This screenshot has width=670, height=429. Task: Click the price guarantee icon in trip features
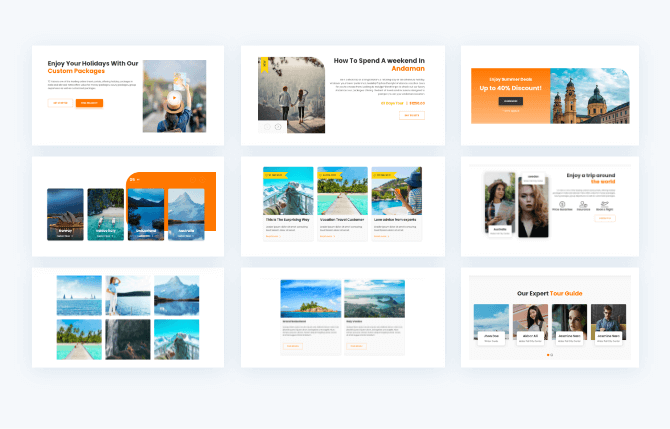tap(563, 204)
